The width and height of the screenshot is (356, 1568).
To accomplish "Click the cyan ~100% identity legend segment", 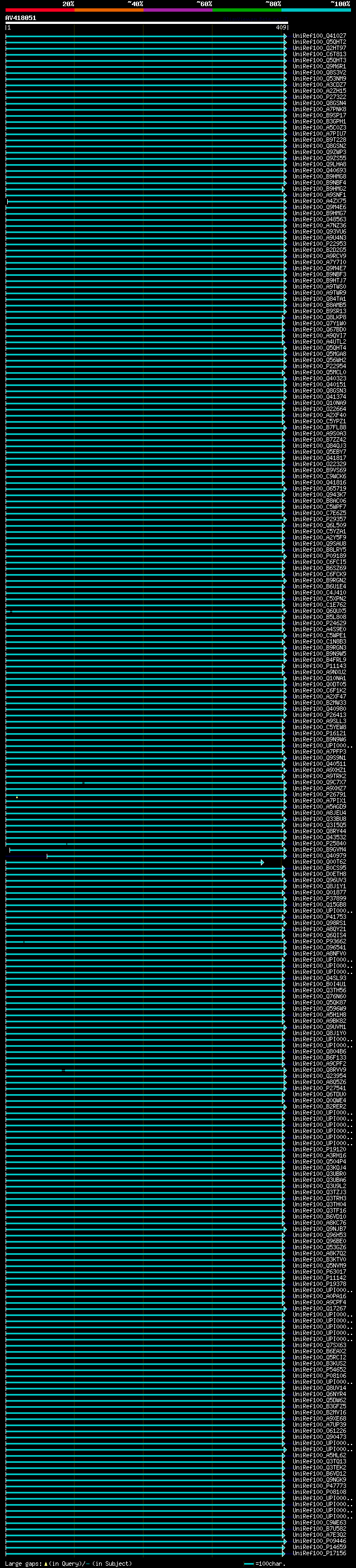I will (316, 10).
